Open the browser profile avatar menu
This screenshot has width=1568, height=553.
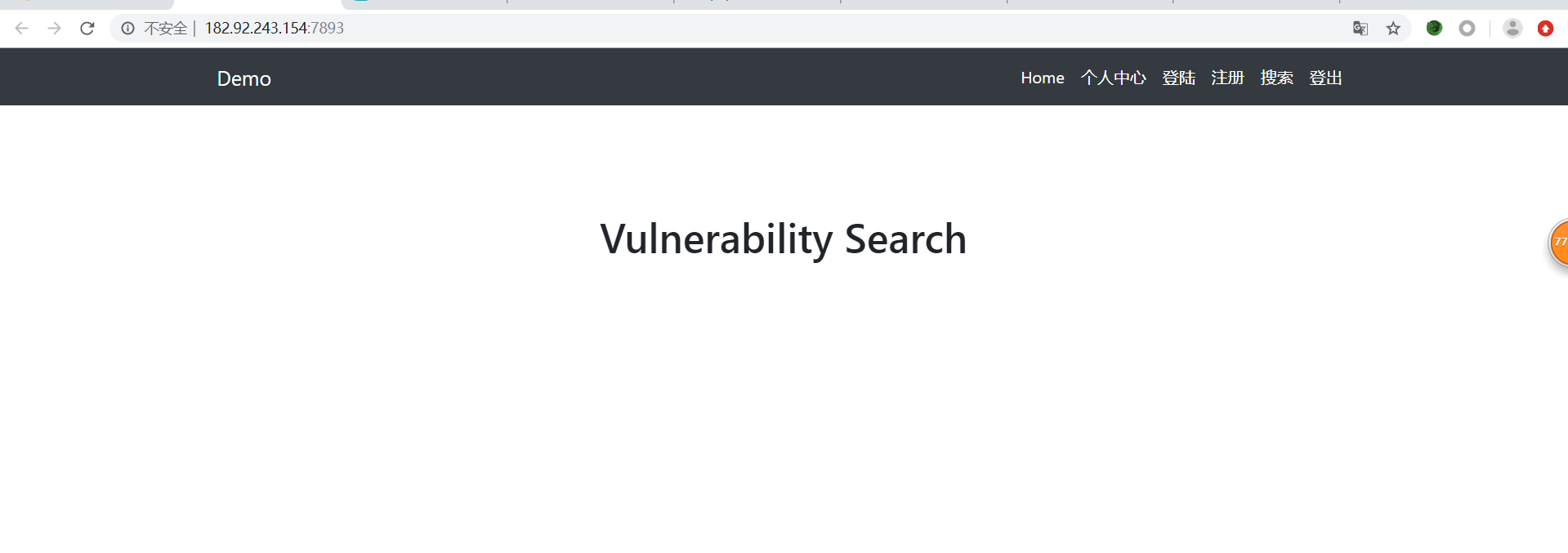(x=1512, y=29)
